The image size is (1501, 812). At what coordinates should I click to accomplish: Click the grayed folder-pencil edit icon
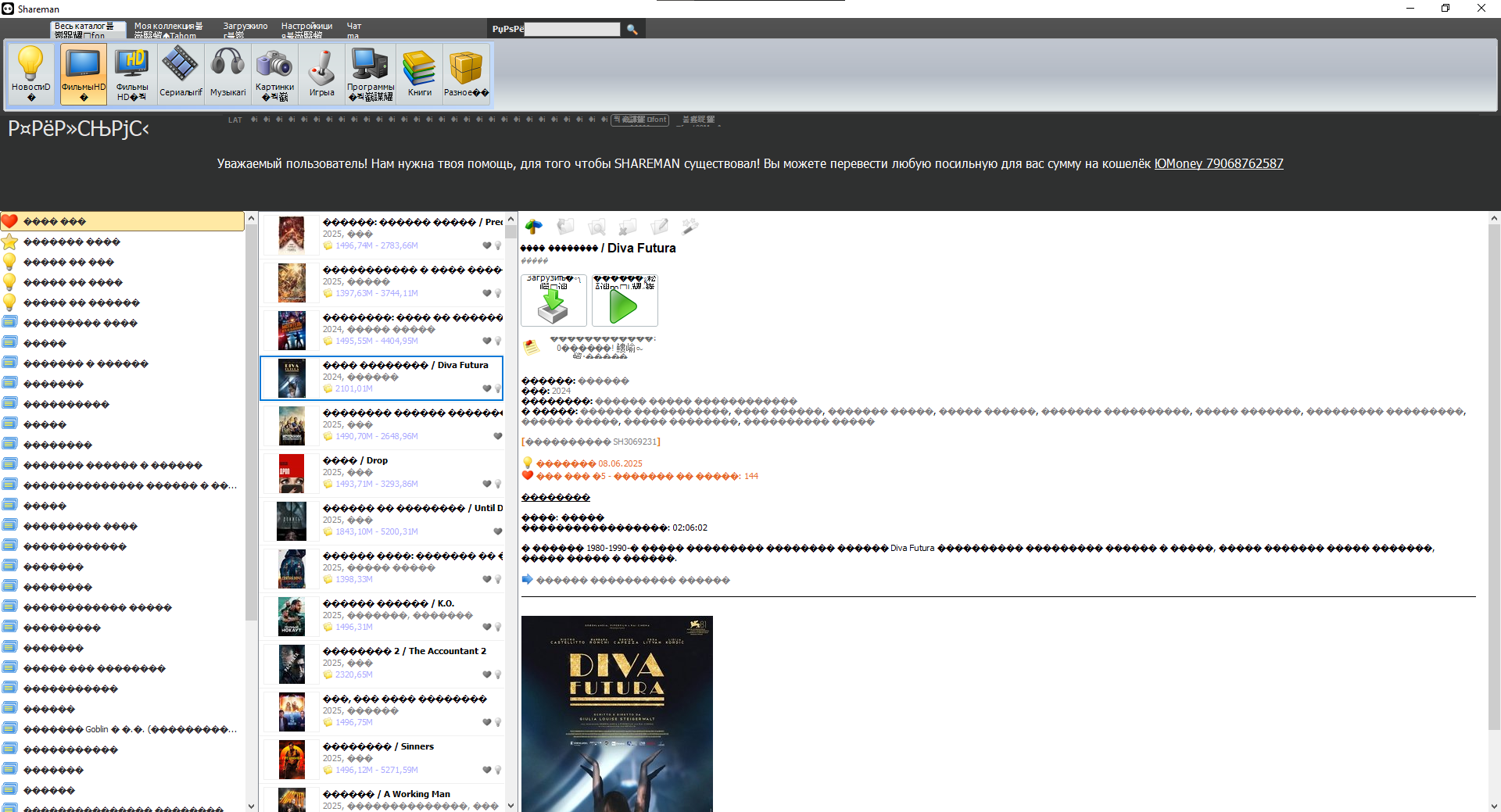(x=659, y=227)
